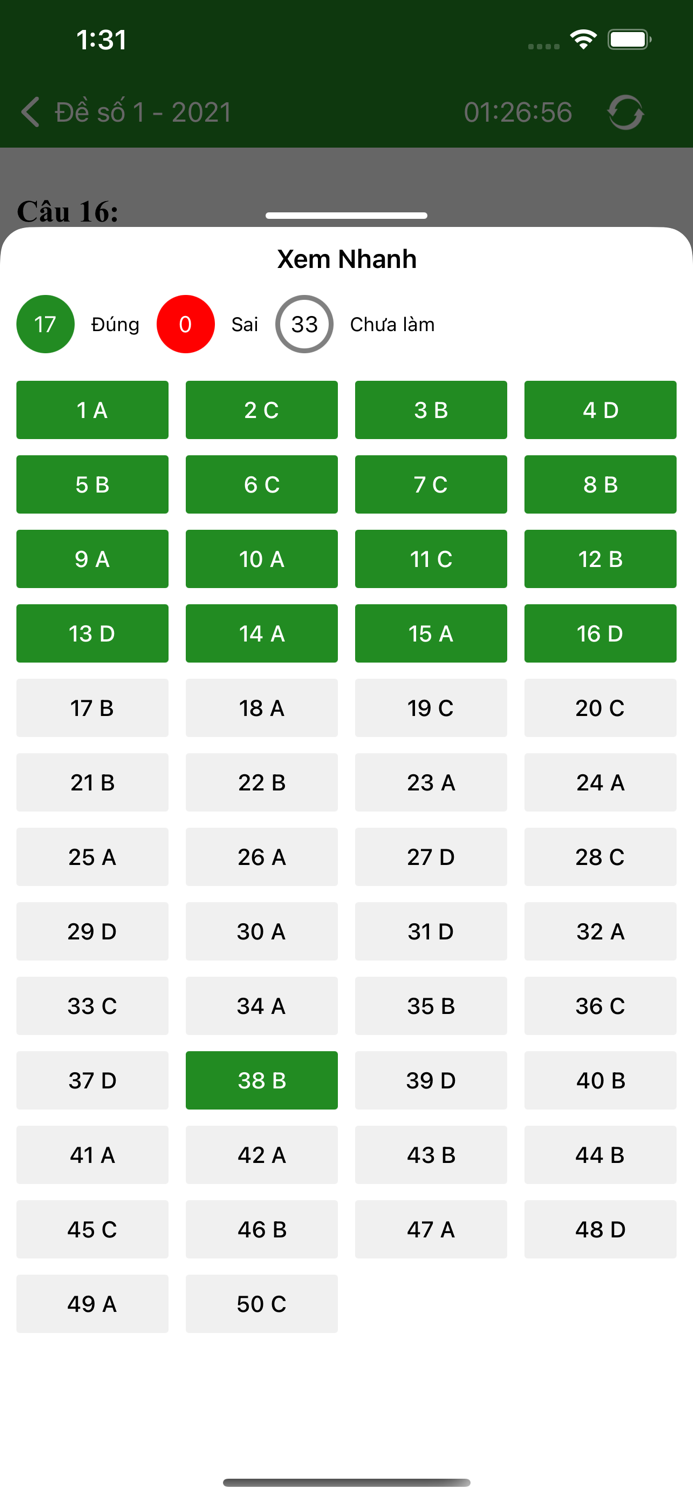Tap the red wrong-count circle 0

click(x=185, y=324)
